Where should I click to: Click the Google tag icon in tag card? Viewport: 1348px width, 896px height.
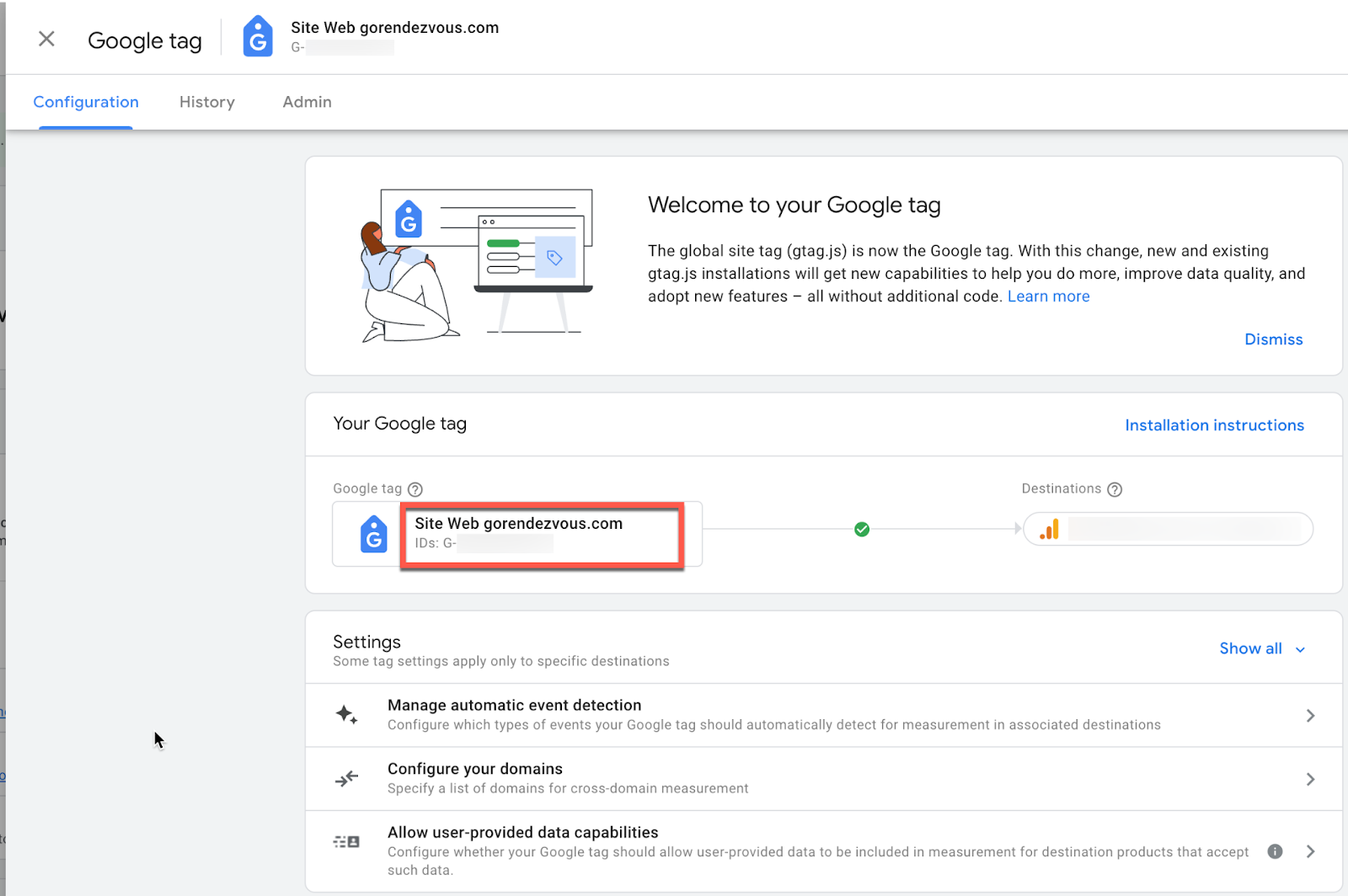374,534
